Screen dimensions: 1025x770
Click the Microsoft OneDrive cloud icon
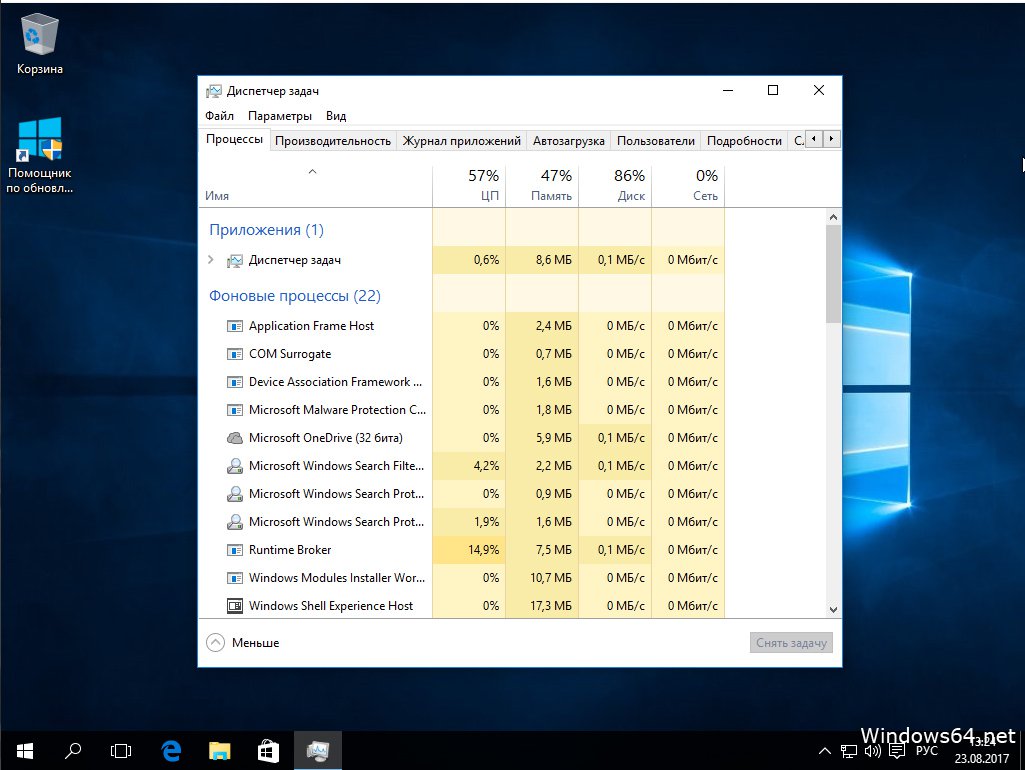235,438
